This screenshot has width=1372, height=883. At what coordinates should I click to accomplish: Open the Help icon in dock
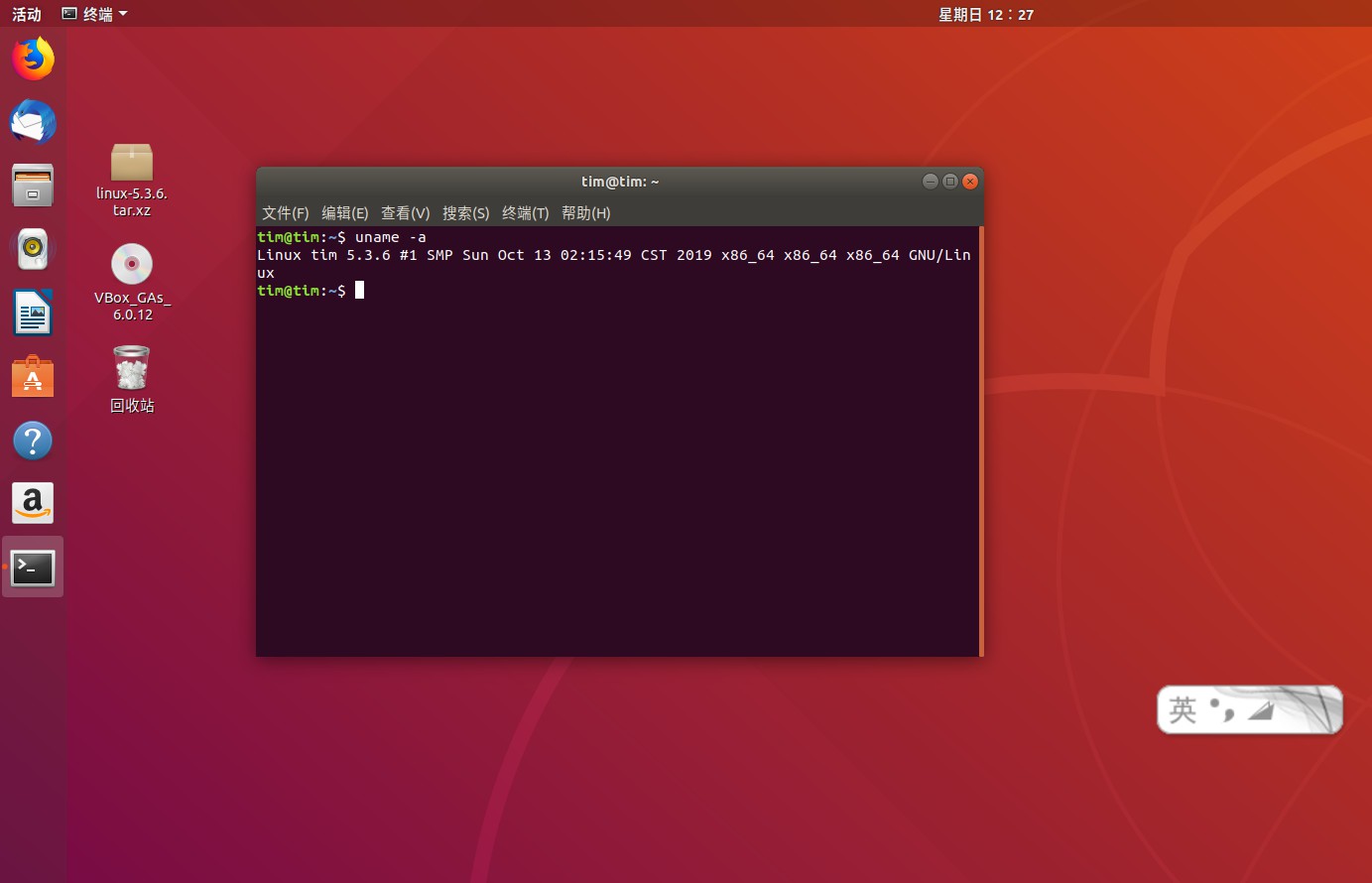[x=33, y=441]
